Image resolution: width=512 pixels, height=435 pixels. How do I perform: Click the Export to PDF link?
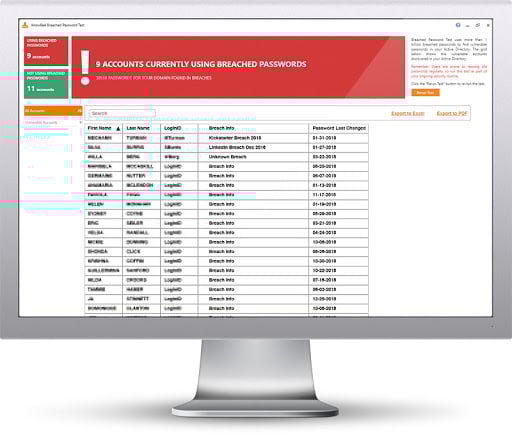[x=452, y=114]
